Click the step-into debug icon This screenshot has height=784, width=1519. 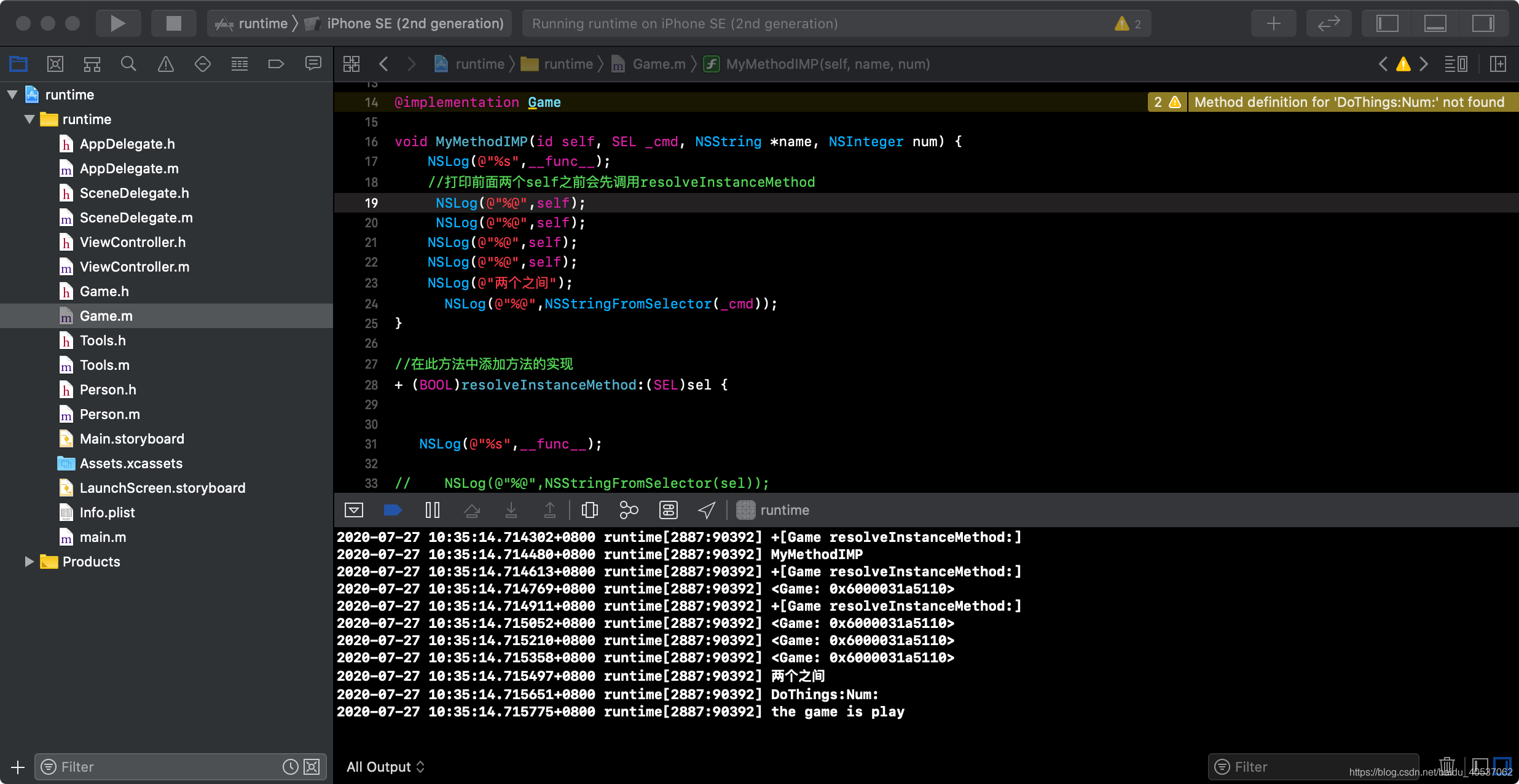[x=510, y=511]
